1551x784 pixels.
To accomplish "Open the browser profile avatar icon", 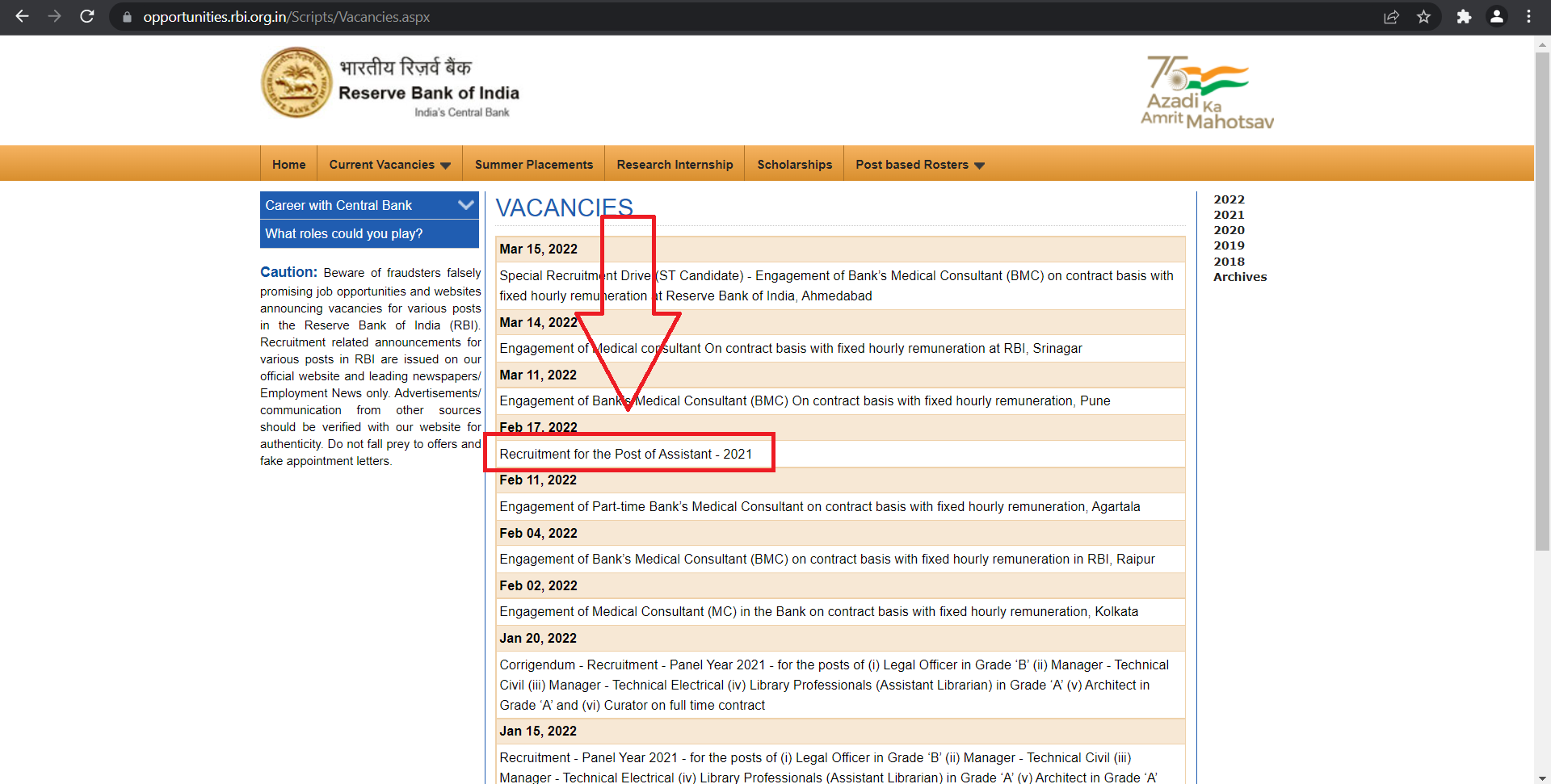I will pyautogui.click(x=1496, y=16).
